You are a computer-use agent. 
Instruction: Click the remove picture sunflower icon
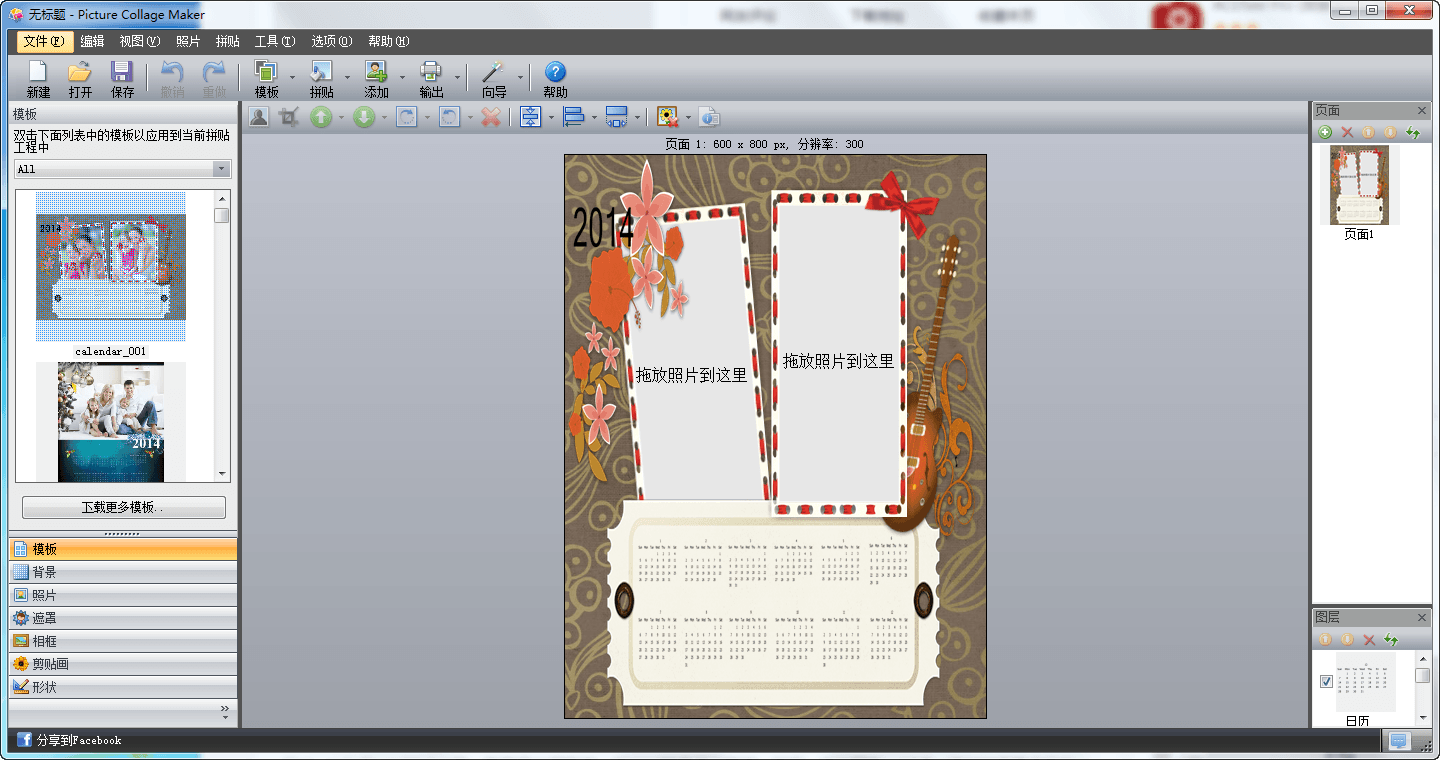667,117
